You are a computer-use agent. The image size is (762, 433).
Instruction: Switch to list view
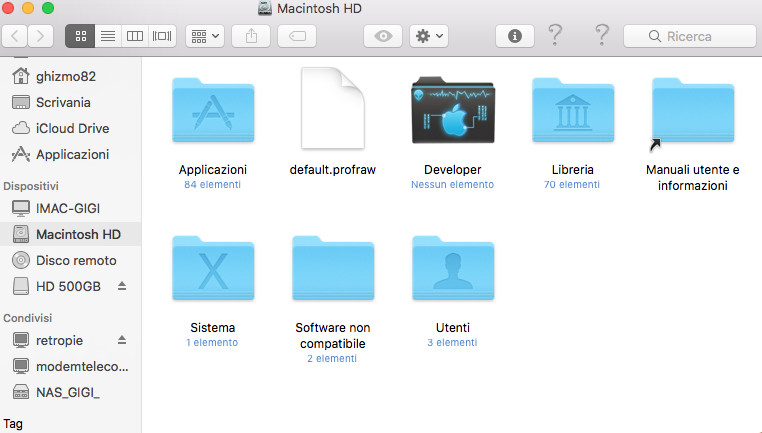click(x=108, y=36)
